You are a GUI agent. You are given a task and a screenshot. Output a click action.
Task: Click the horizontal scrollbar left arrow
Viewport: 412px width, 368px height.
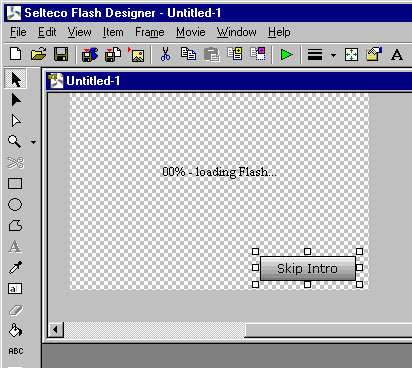(x=55, y=330)
